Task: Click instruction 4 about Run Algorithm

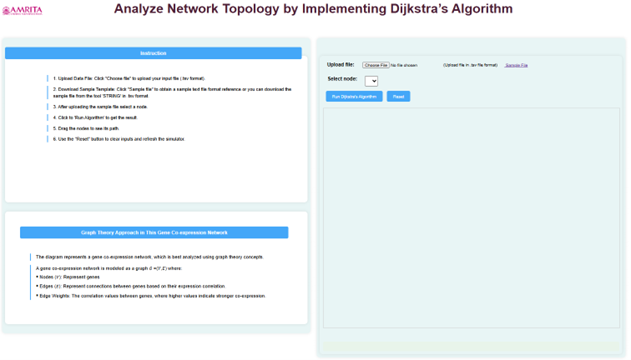Action: [95, 118]
